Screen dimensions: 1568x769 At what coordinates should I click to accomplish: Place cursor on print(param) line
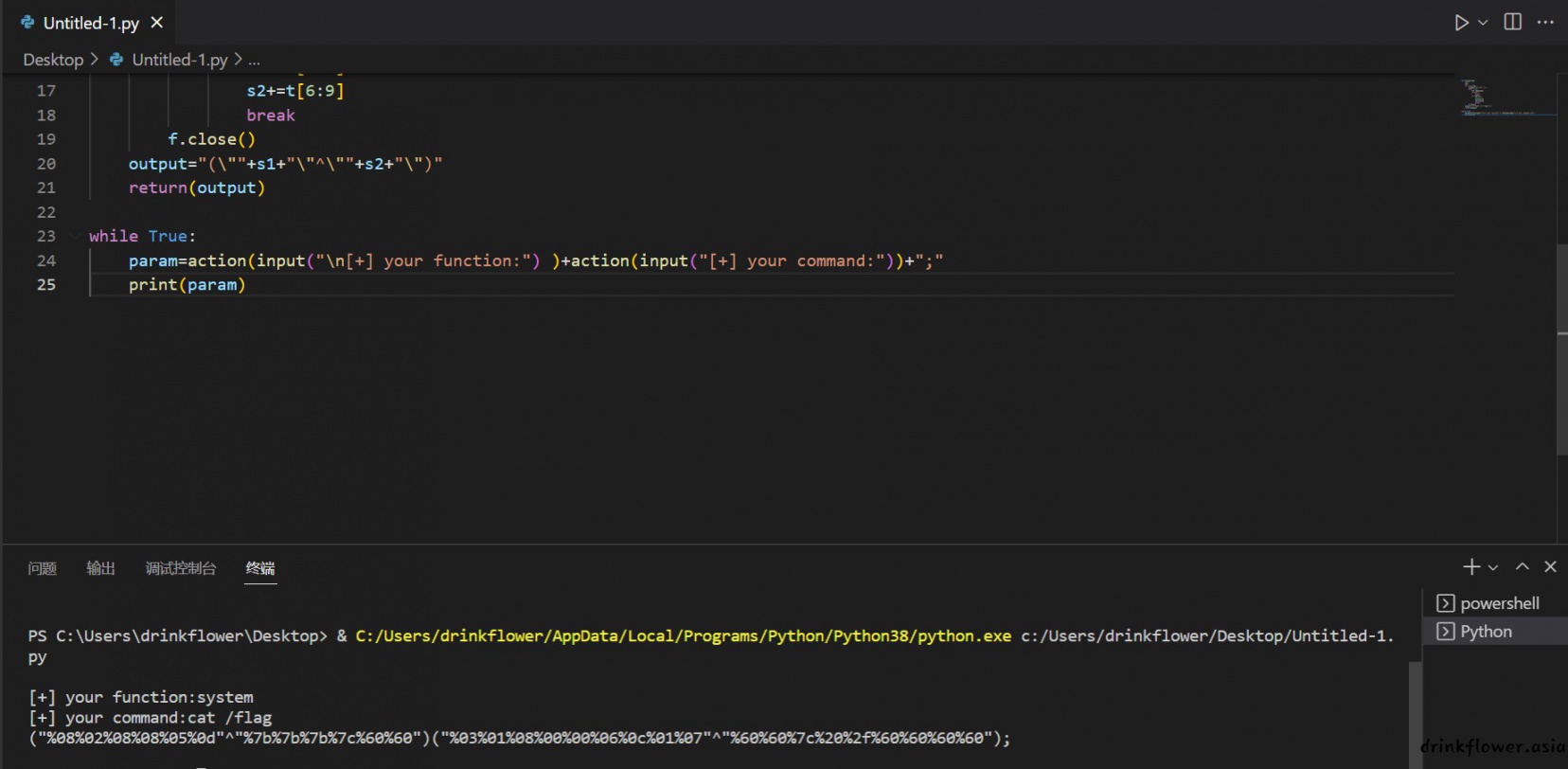point(187,285)
